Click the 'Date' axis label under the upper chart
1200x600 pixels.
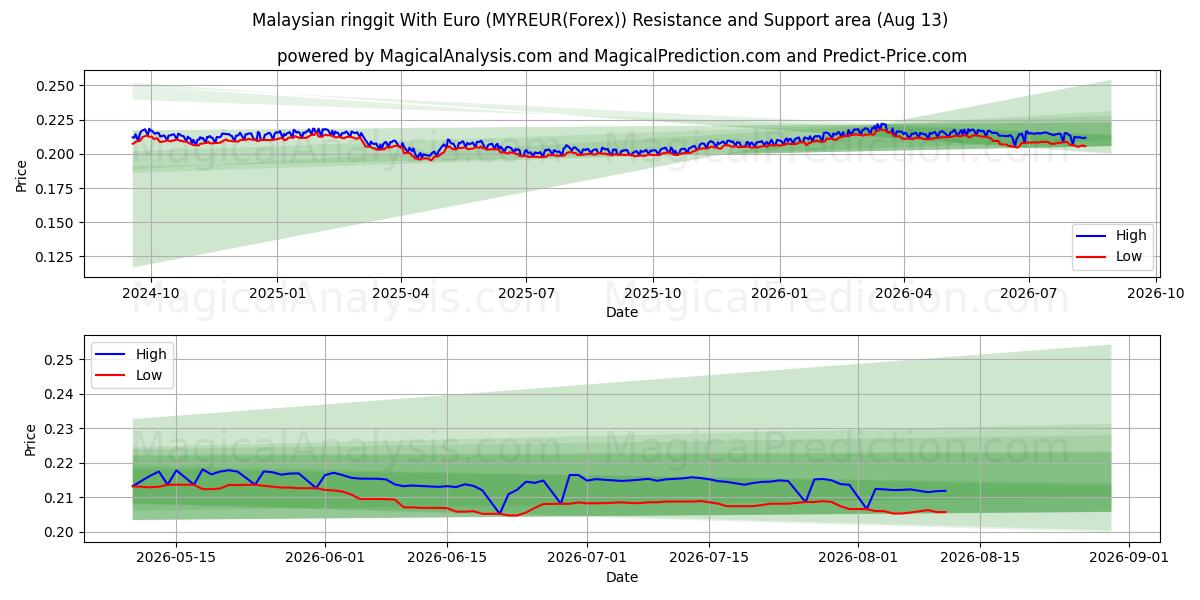click(x=621, y=312)
